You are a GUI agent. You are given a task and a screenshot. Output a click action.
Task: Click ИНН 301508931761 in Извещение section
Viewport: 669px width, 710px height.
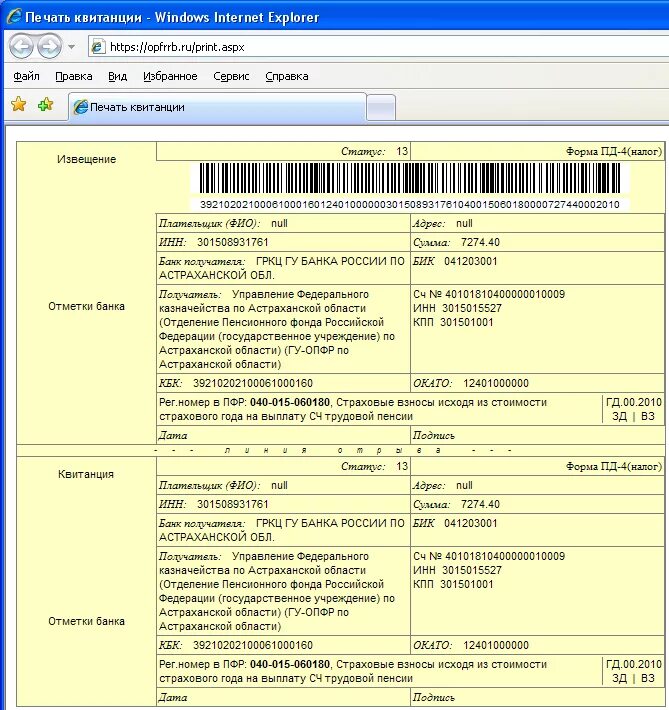point(213,243)
